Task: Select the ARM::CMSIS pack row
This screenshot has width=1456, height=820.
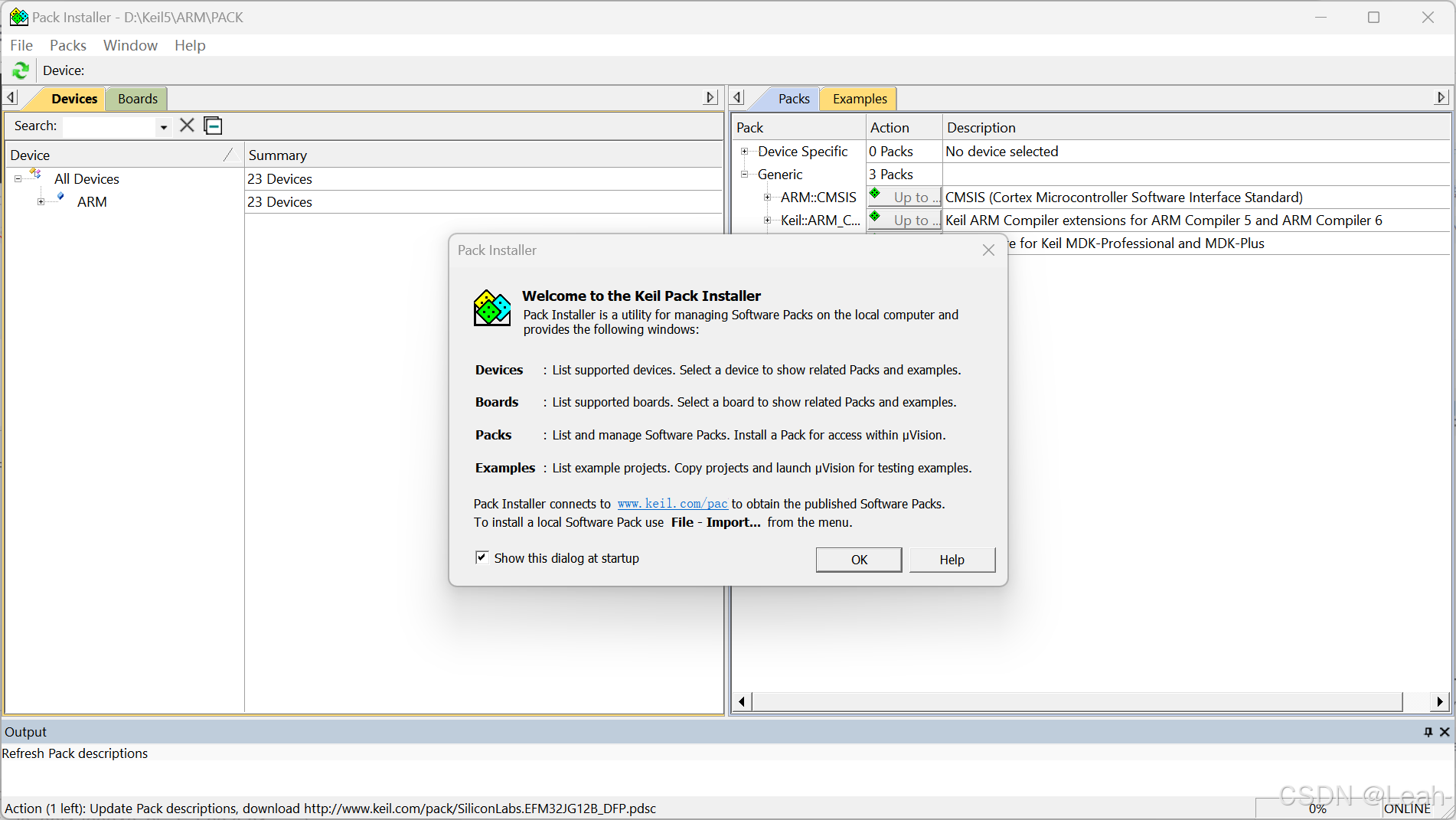Action: 818,198
